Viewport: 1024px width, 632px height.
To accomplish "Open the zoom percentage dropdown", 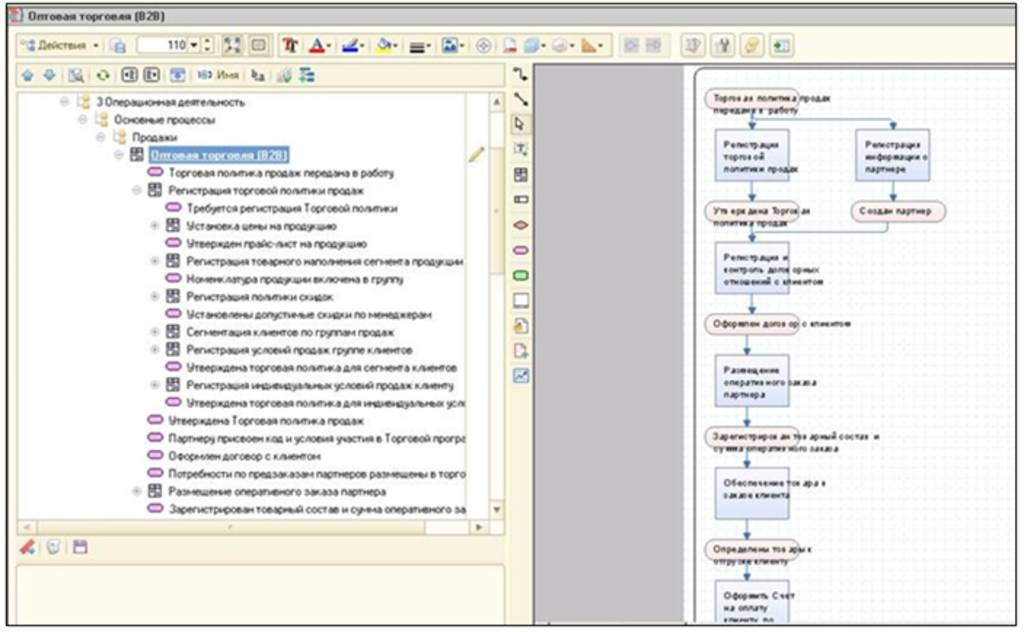I will 193,46.
